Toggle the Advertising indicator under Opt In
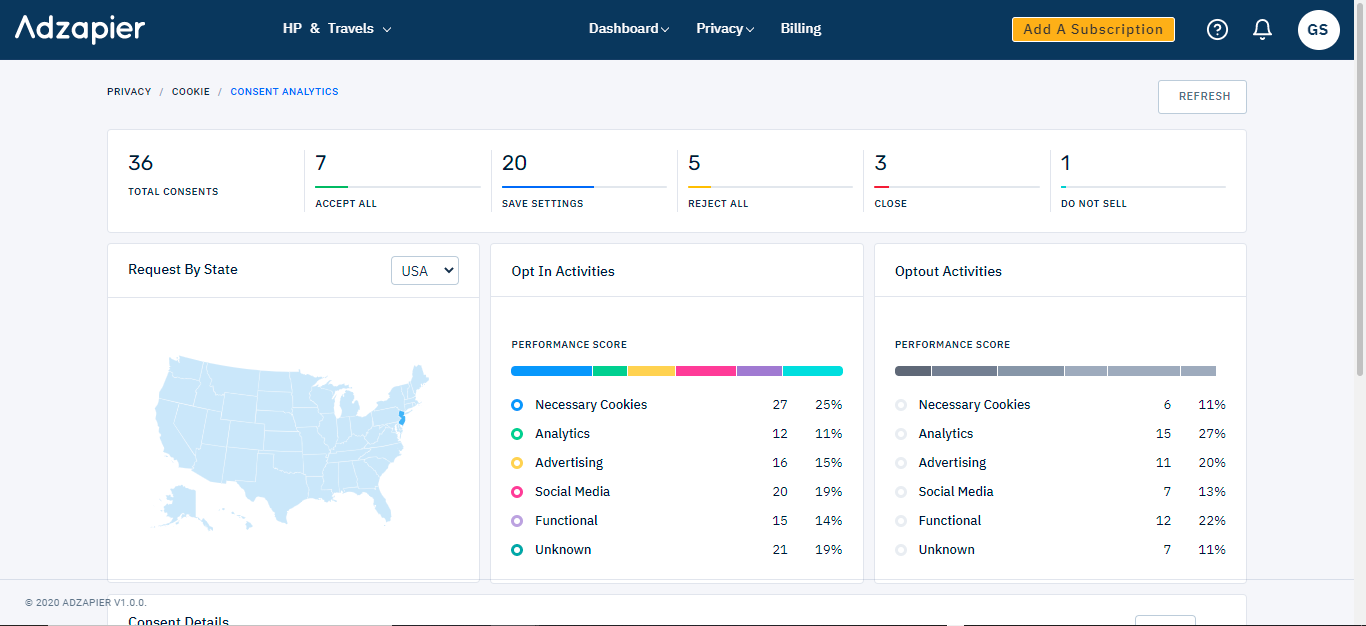 coord(516,462)
